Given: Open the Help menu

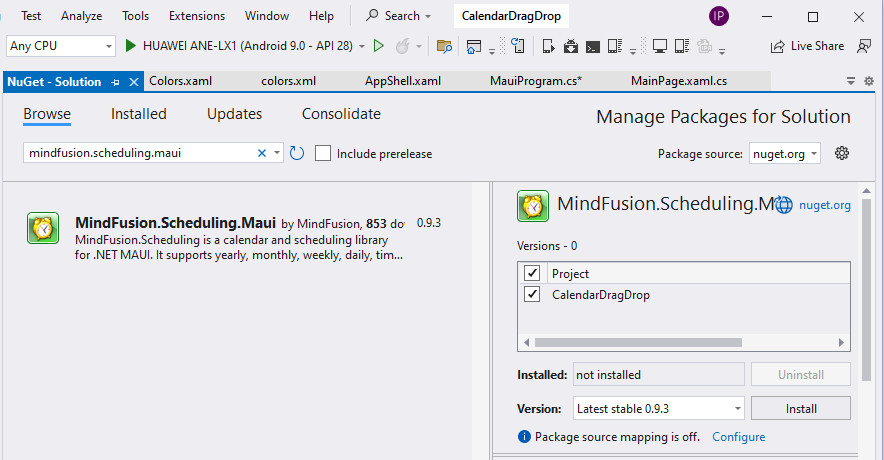Looking at the screenshot, I should click(321, 16).
